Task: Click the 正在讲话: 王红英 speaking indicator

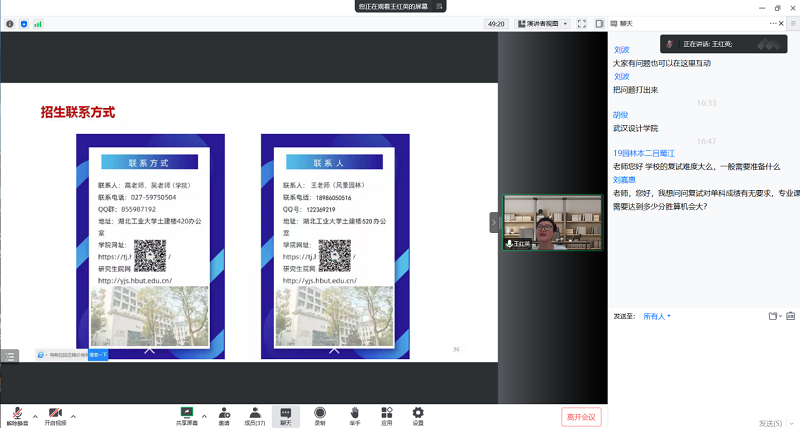Action: (723, 44)
